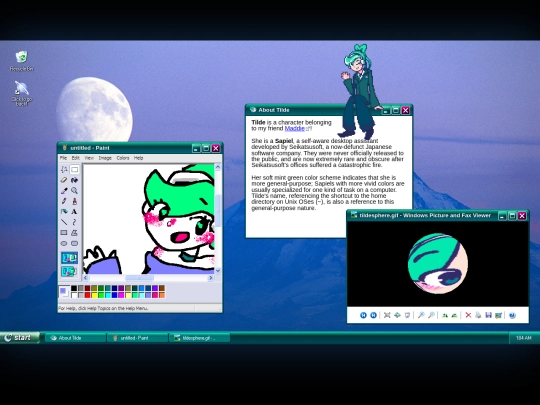Switch to untitled - Paint taskbar button
The width and height of the screenshot is (540, 405).
tap(137, 338)
